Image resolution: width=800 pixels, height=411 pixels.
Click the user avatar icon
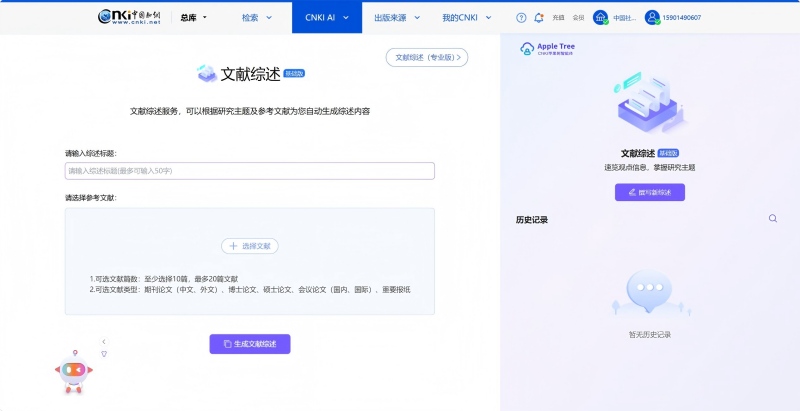[x=652, y=18]
